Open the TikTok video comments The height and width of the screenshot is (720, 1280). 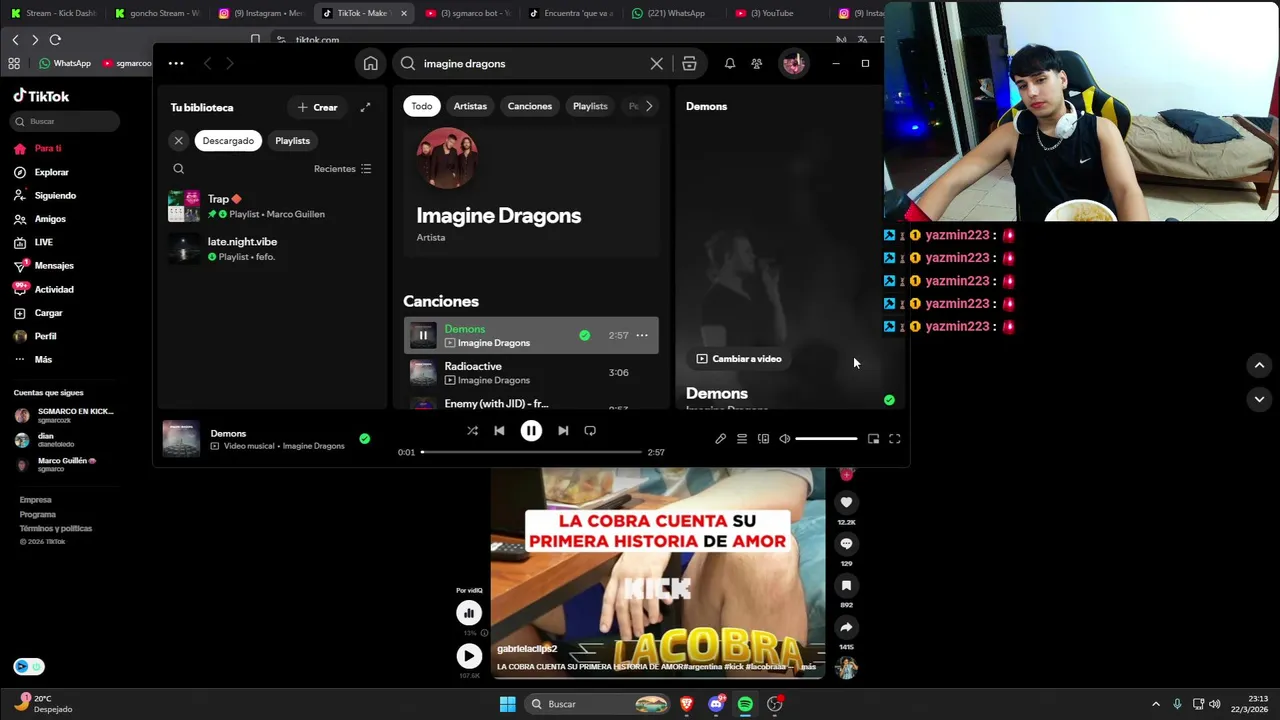[846, 544]
